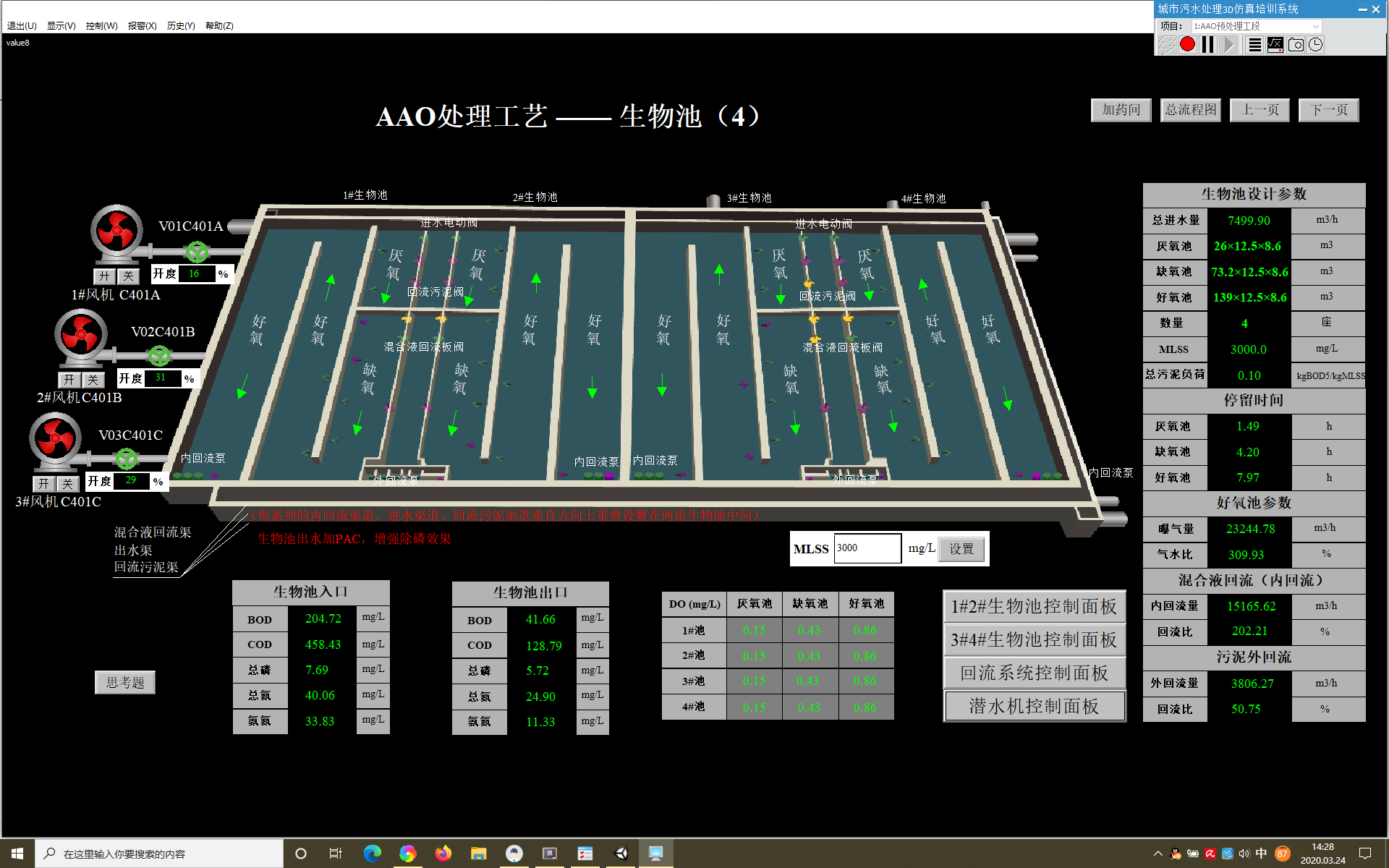1389x868 pixels.
Task: Expand the 项目 project dropdown
Action: 1315,26
